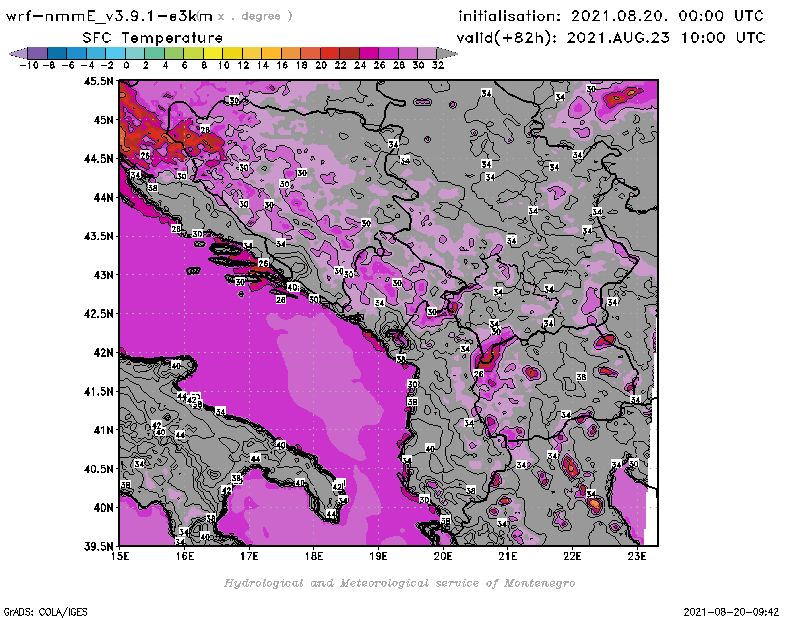The width and height of the screenshot is (800, 618).
Task: Select the '42N' latitude label
Action: [103, 353]
